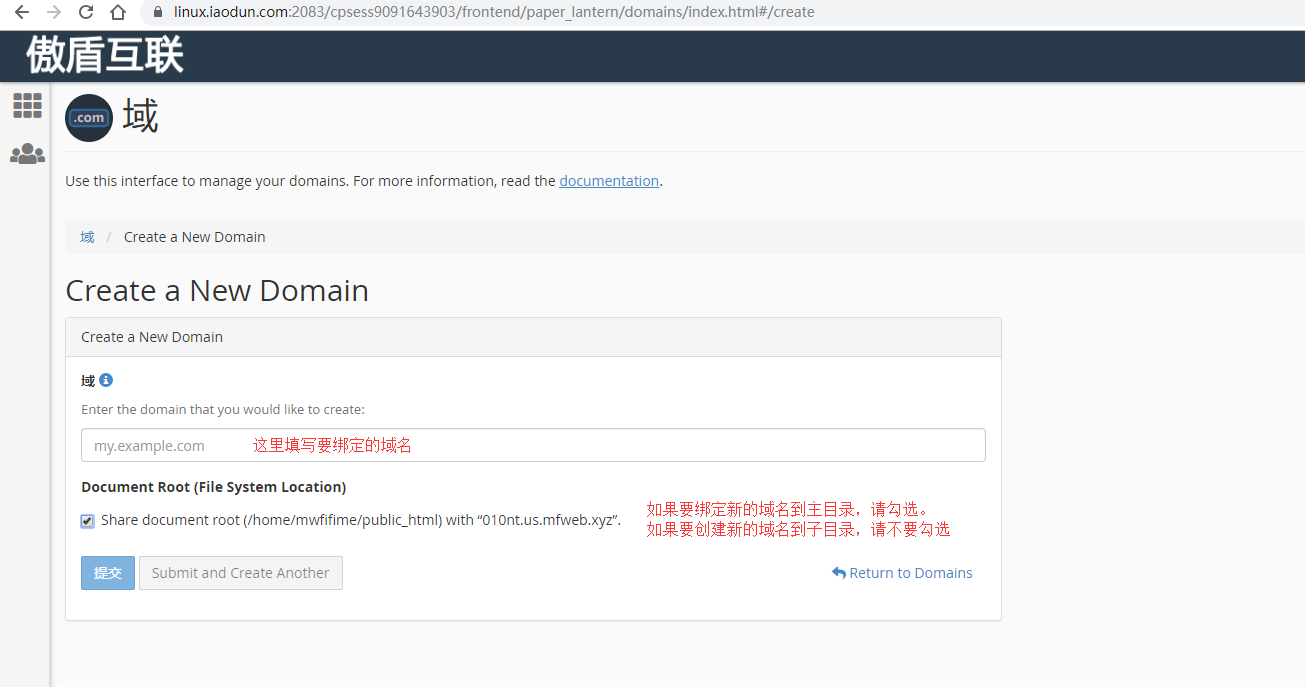Click the 傲盾互联 logo in header

(x=105, y=55)
